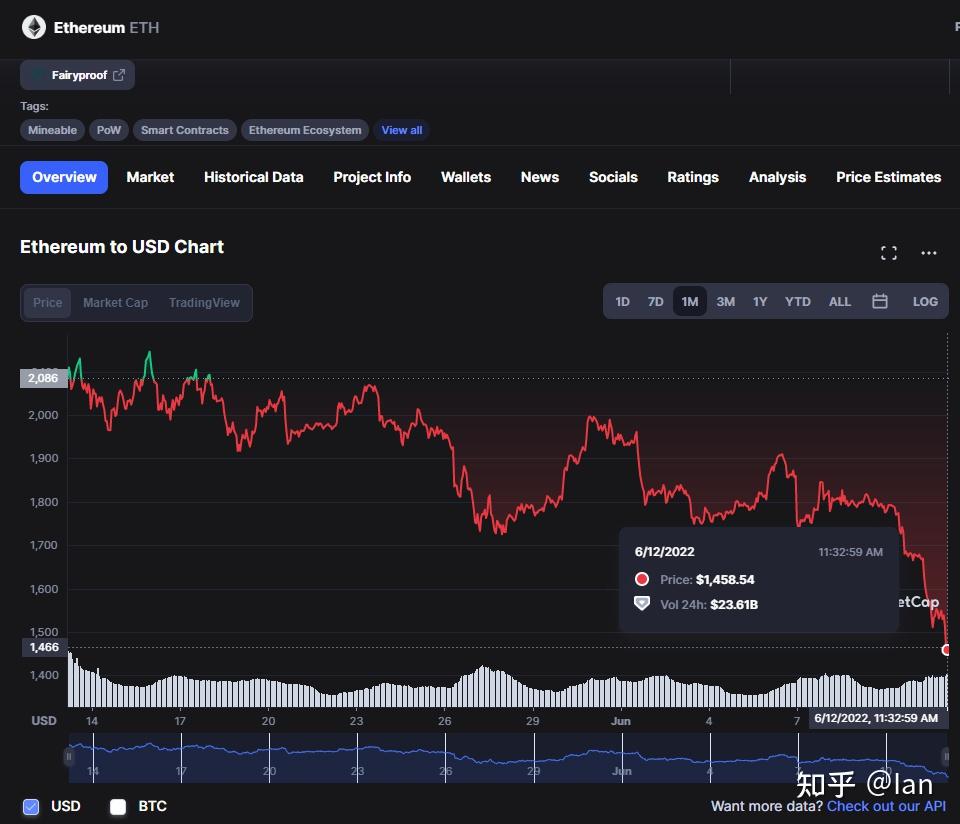Click the $1,458.54 price value
This screenshot has height=824, width=960.
[x=725, y=580]
